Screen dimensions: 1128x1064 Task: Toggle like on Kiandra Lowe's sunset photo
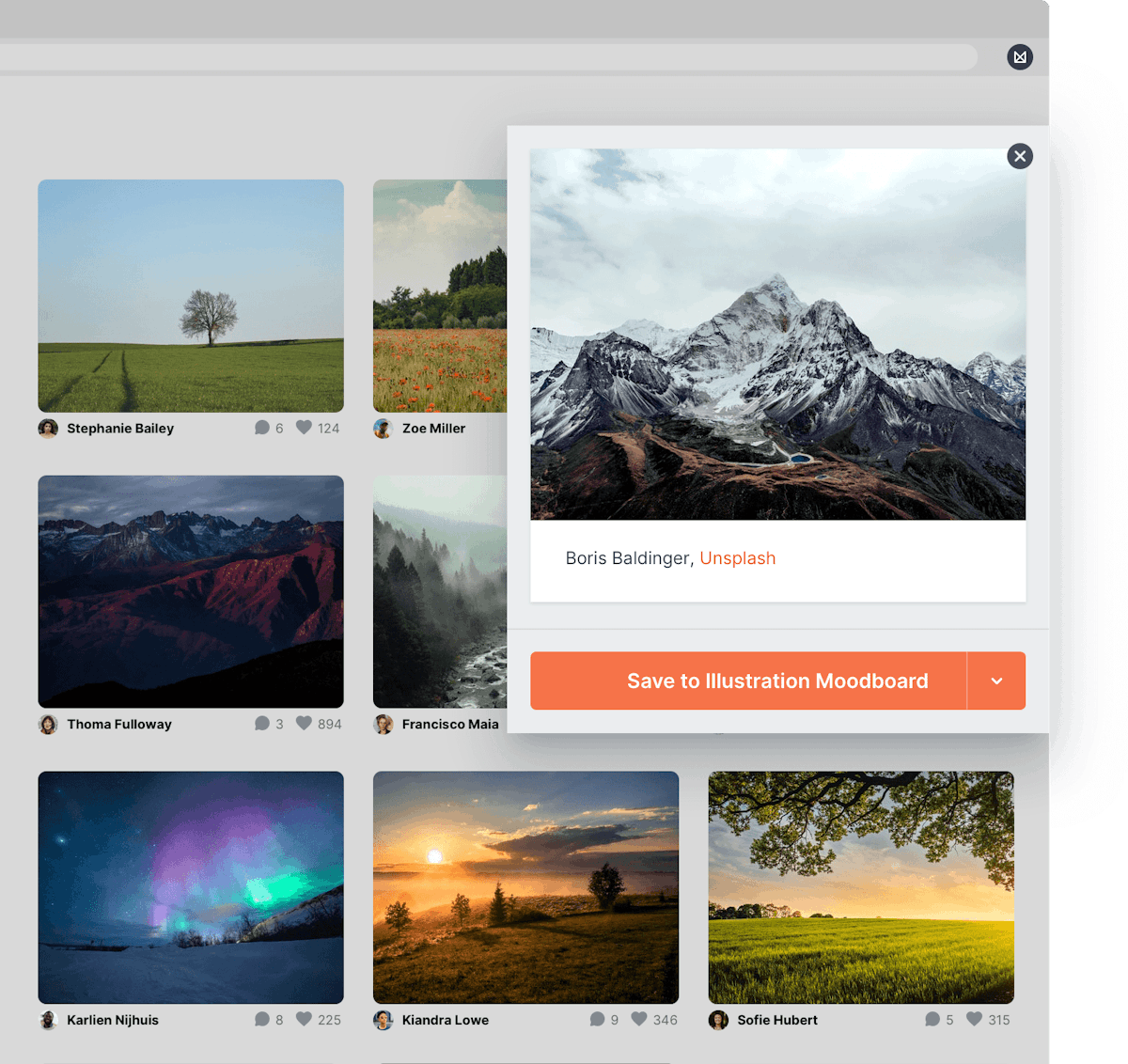pyautogui.click(x=638, y=1019)
